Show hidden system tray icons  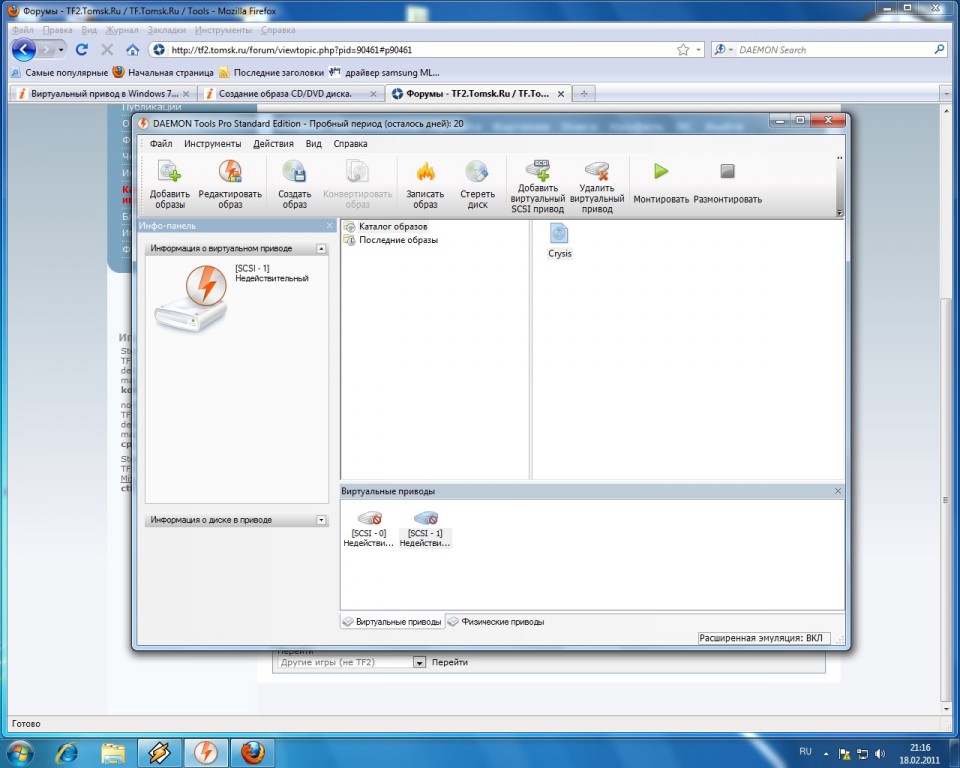click(826, 753)
